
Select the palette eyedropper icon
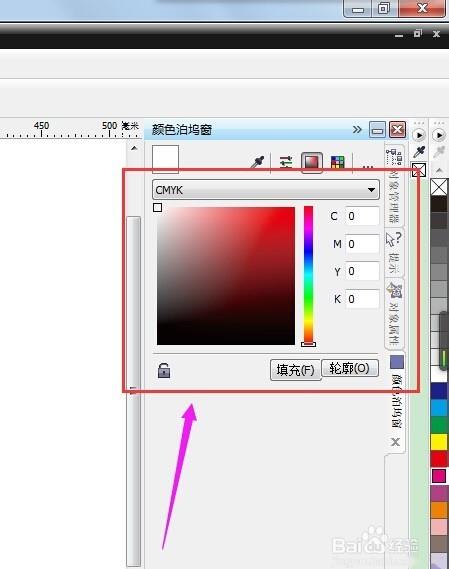coord(419,152)
